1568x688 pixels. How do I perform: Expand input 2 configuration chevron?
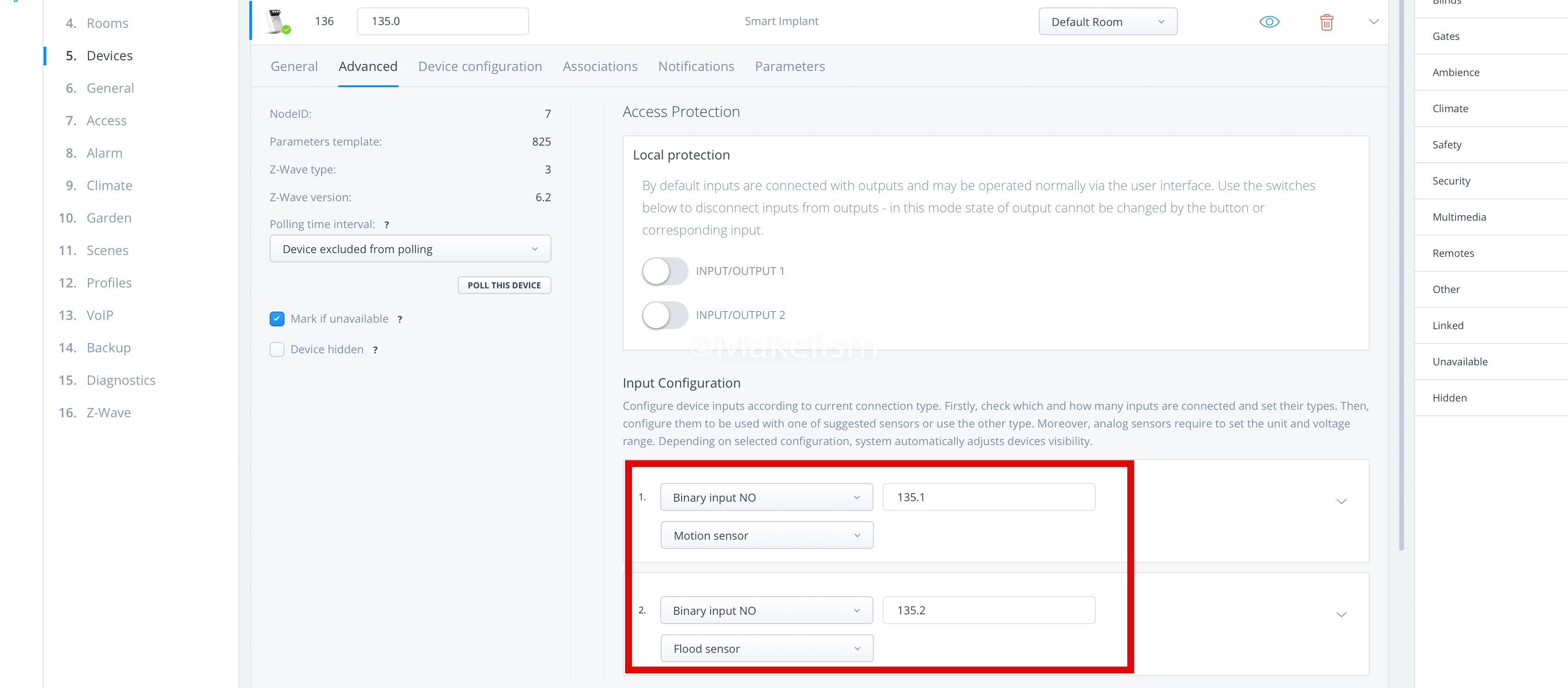1341,614
